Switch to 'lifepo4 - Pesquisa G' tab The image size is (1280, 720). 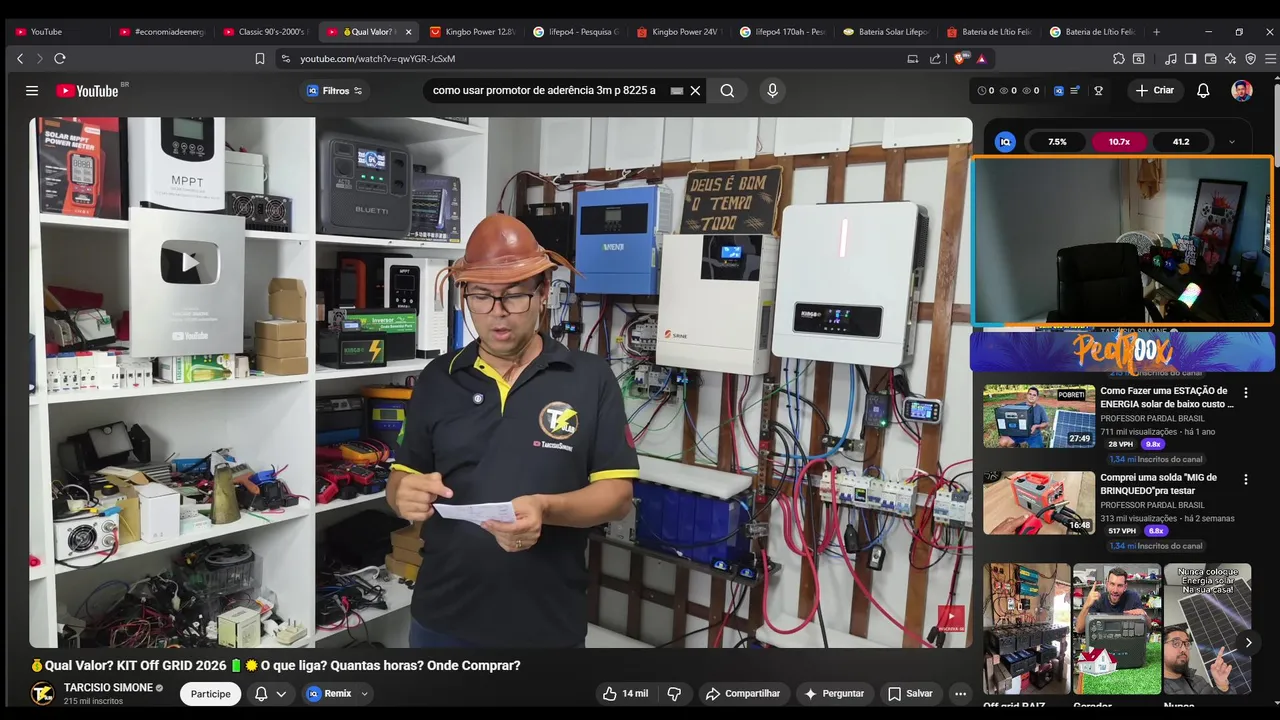tap(574, 32)
